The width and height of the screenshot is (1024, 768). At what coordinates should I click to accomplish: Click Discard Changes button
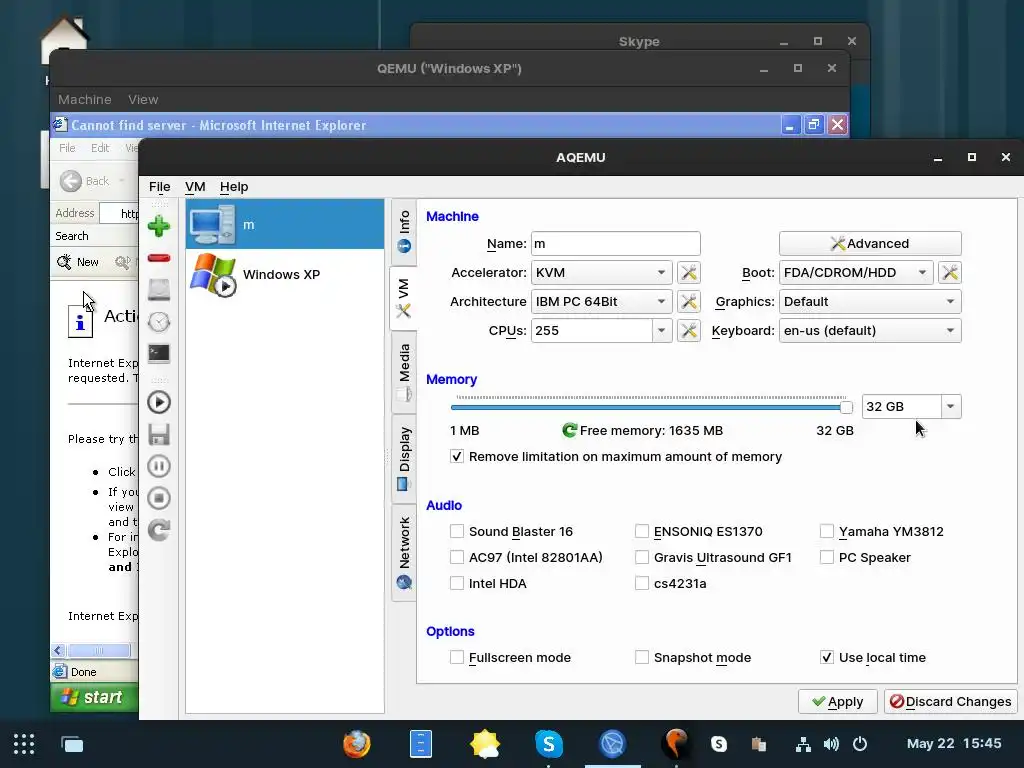click(x=950, y=701)
